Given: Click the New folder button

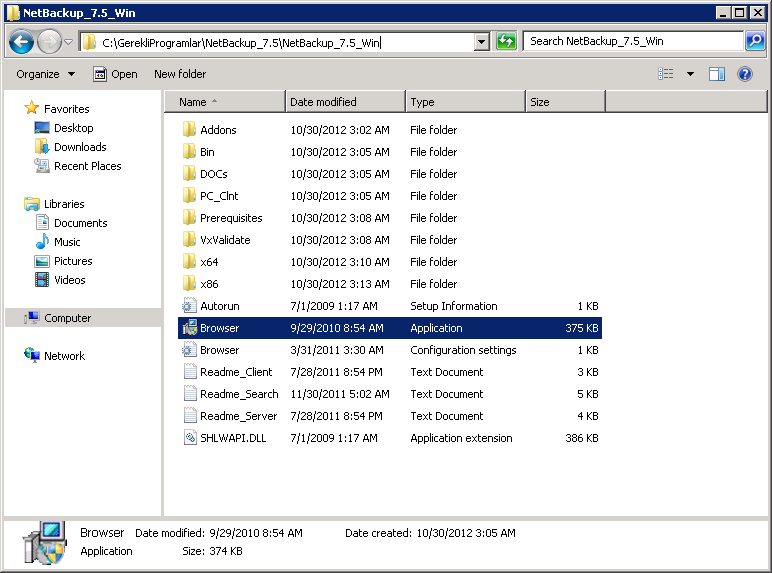Looking at the screenshot, I should pyautogui.click(x=180, y=74).
